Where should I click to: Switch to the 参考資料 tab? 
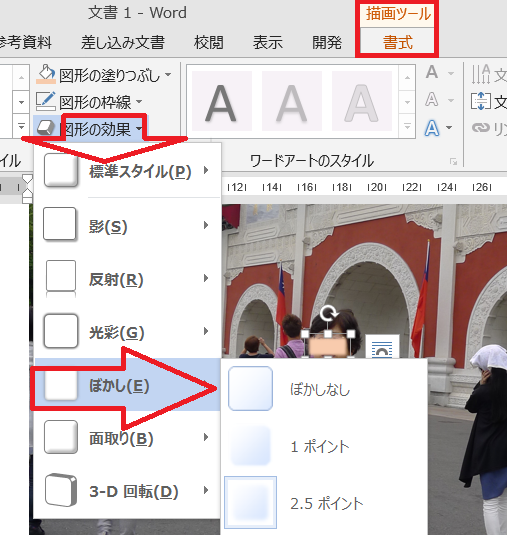[x=25, y=43]
